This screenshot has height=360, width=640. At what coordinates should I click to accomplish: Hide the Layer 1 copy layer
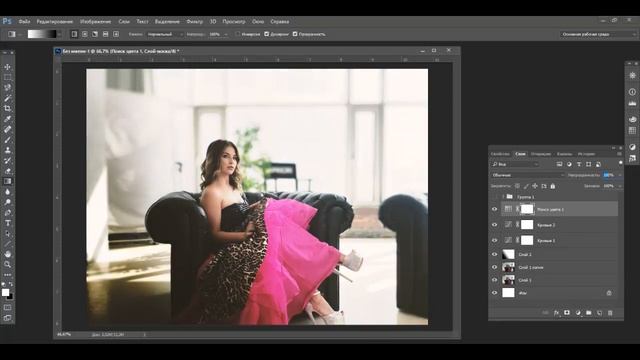pos(495,267)
